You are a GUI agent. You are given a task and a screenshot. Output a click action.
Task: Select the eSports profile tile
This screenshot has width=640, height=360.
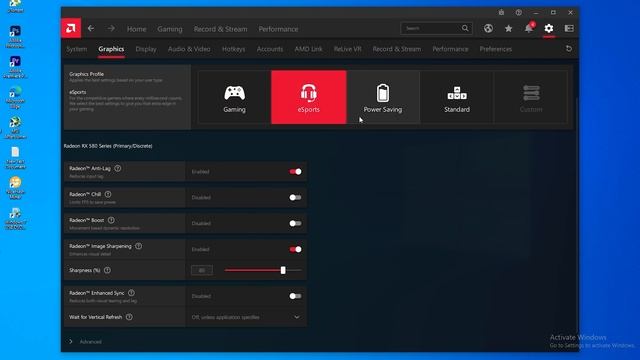coord(309,97)
